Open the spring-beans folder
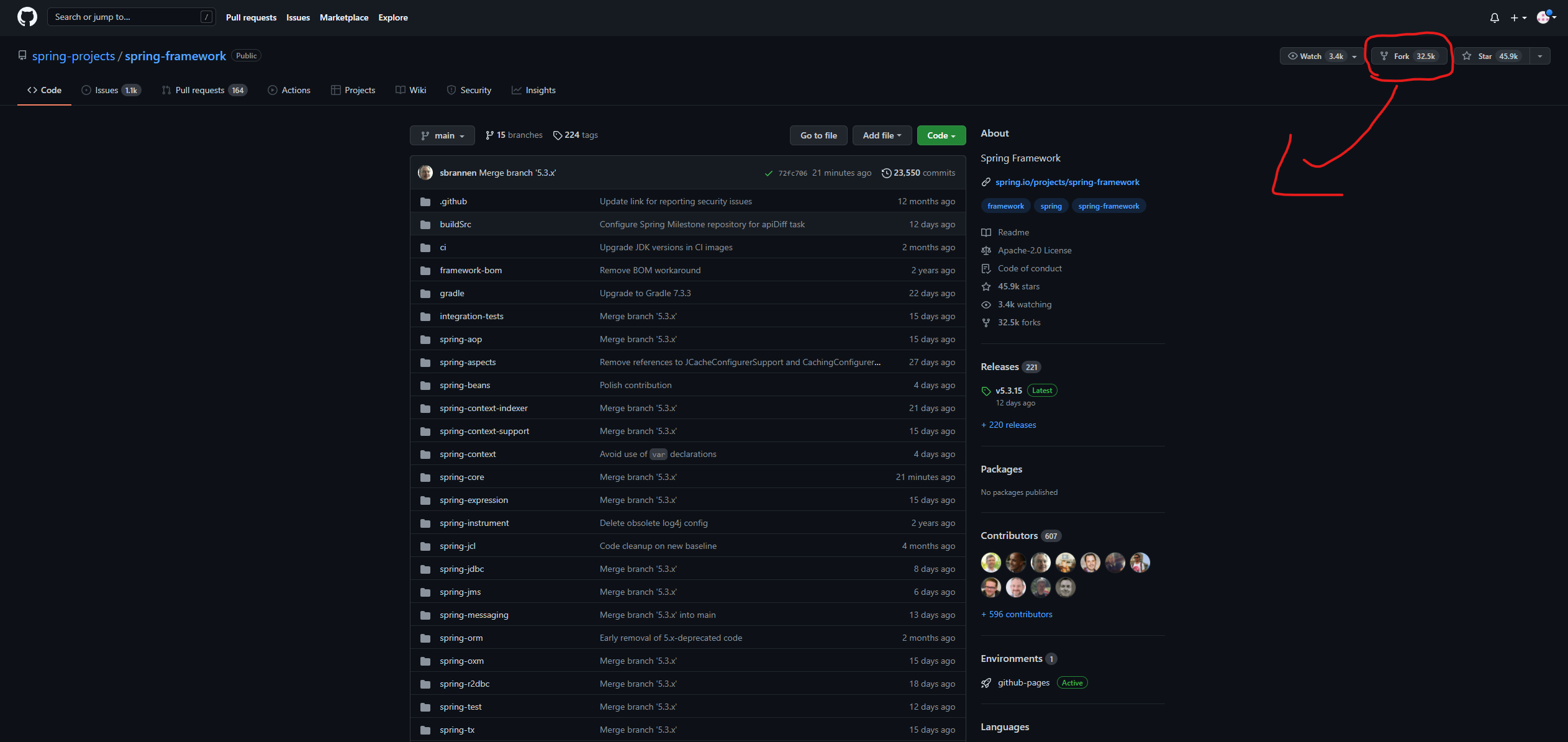The height and width of the screenshot is (742, 1568). (465, 385)
